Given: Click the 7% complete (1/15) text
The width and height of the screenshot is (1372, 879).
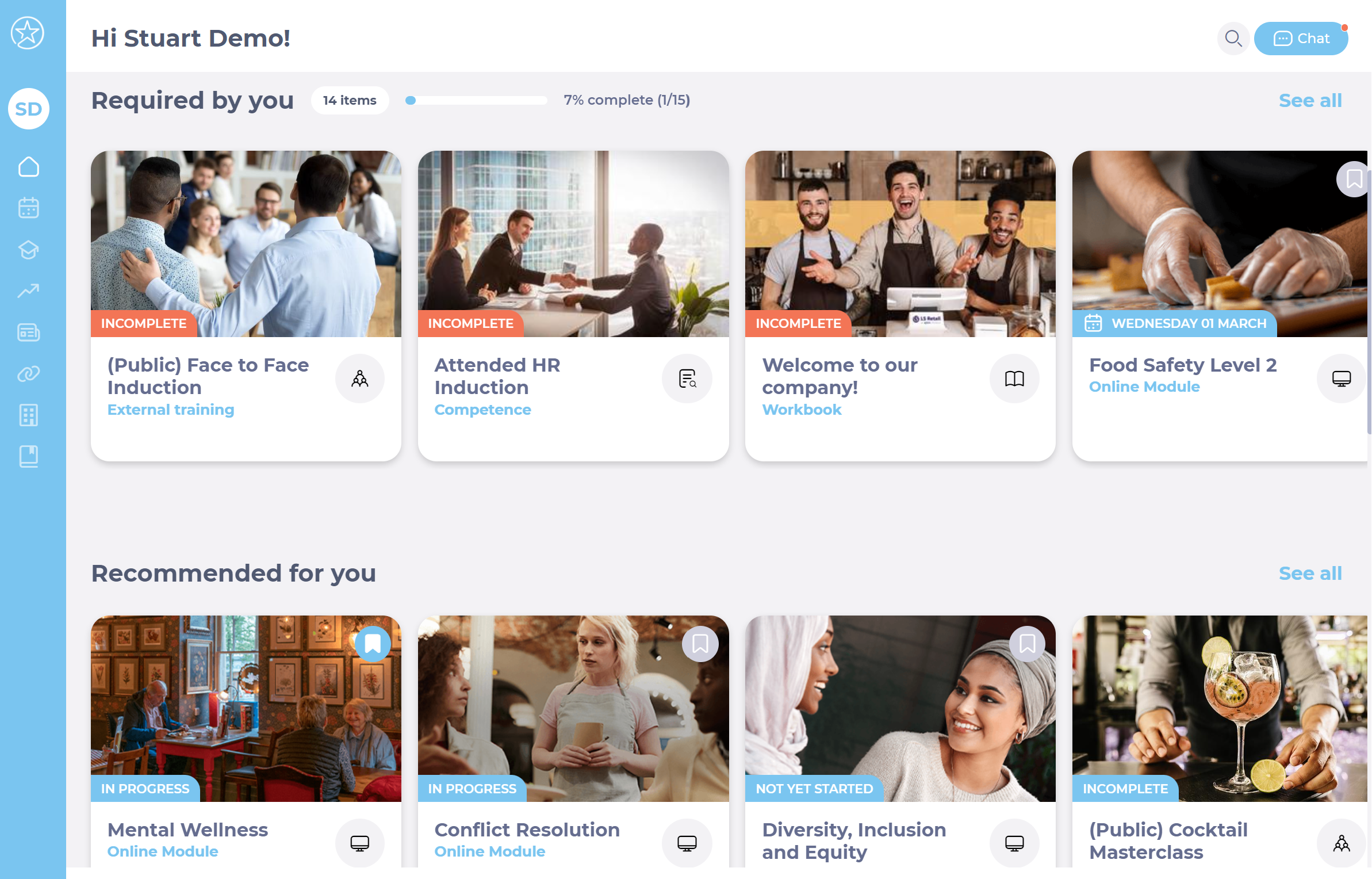Looking at the screenshot, I should coord(627,100).
